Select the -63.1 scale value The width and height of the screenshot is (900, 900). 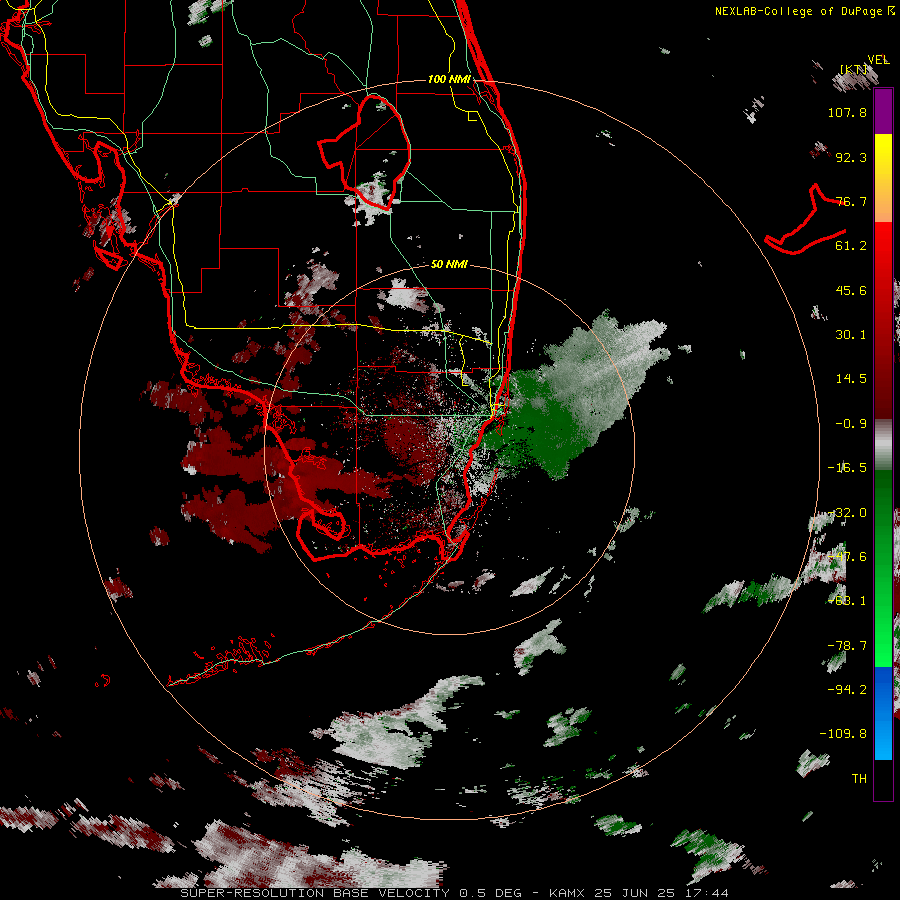(847, 601)
